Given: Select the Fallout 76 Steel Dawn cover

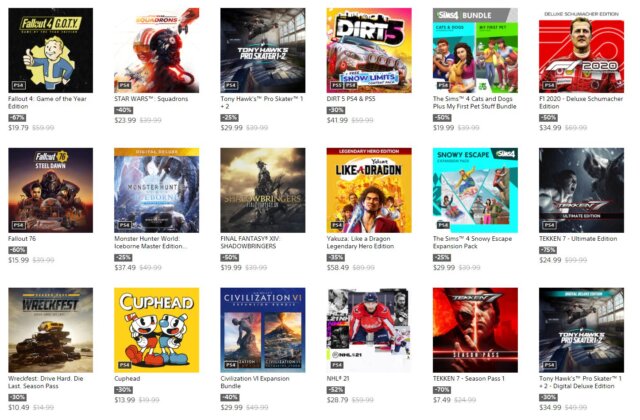Looking at the screenshot, I should click(x=51, y=190).
